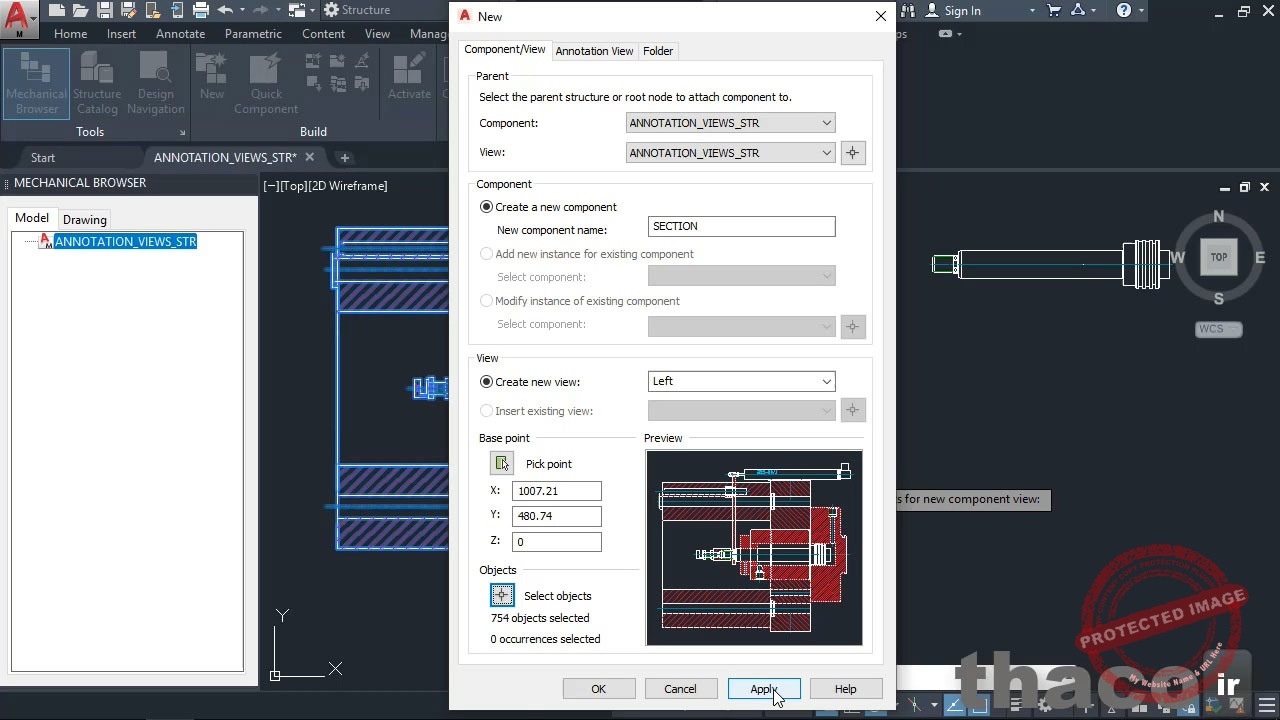Select Create a new component radio button
Viewport: 1280px width, 720px height.
pos(487,207)
